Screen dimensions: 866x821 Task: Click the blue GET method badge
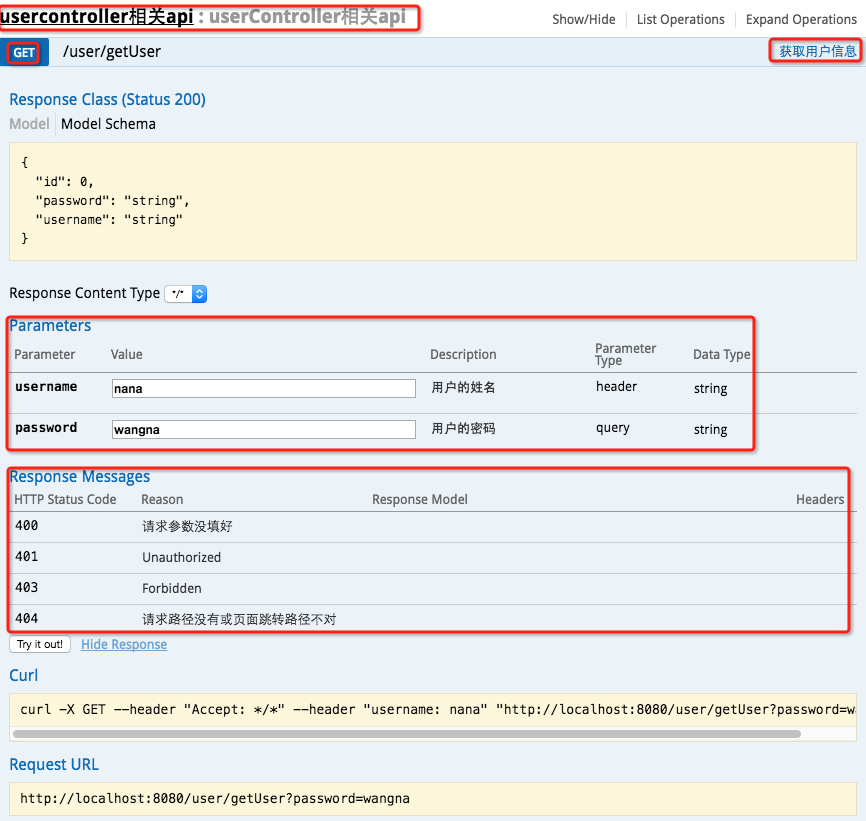[24, 53]
